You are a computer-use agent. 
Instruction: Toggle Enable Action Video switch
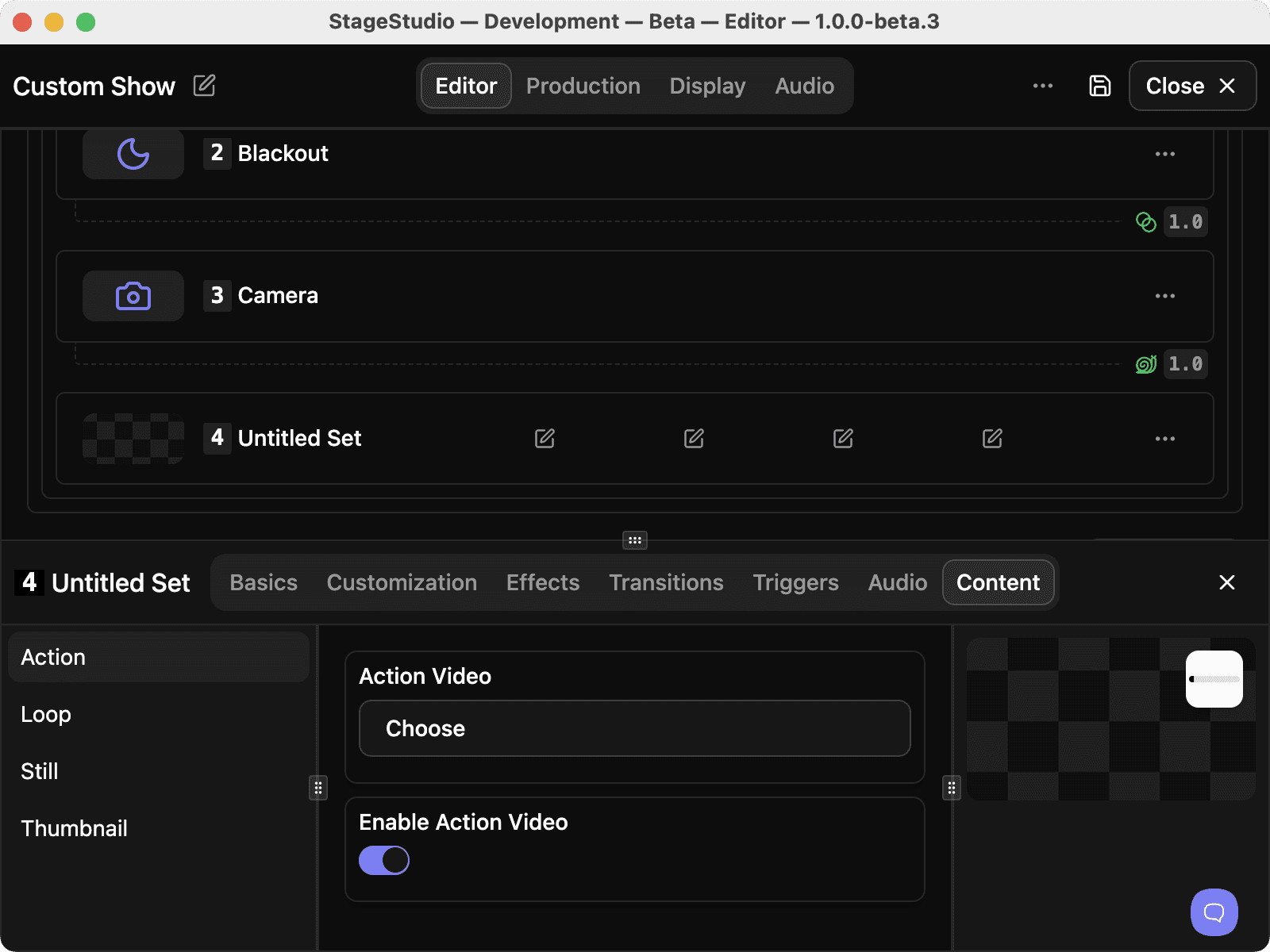coord(384,860)
